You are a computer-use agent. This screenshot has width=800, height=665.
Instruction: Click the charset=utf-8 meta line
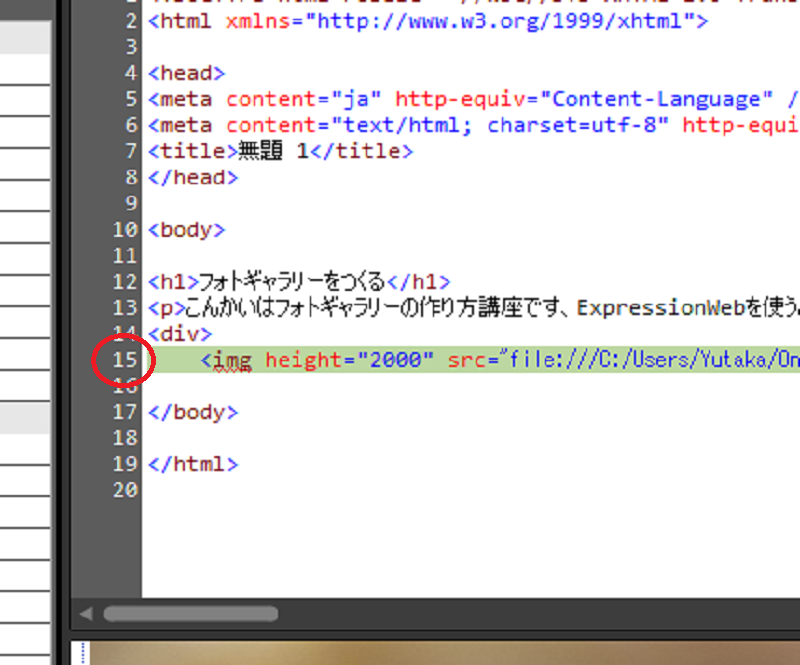tap(473, 126)
